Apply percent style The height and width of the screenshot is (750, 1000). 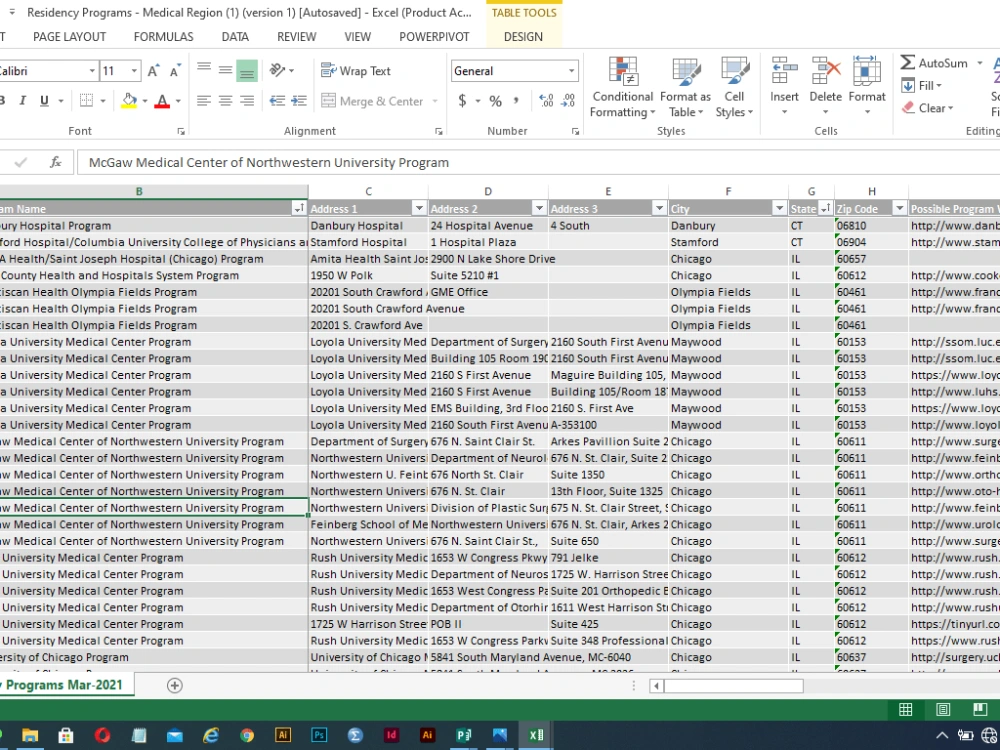(x=496, y=101)
